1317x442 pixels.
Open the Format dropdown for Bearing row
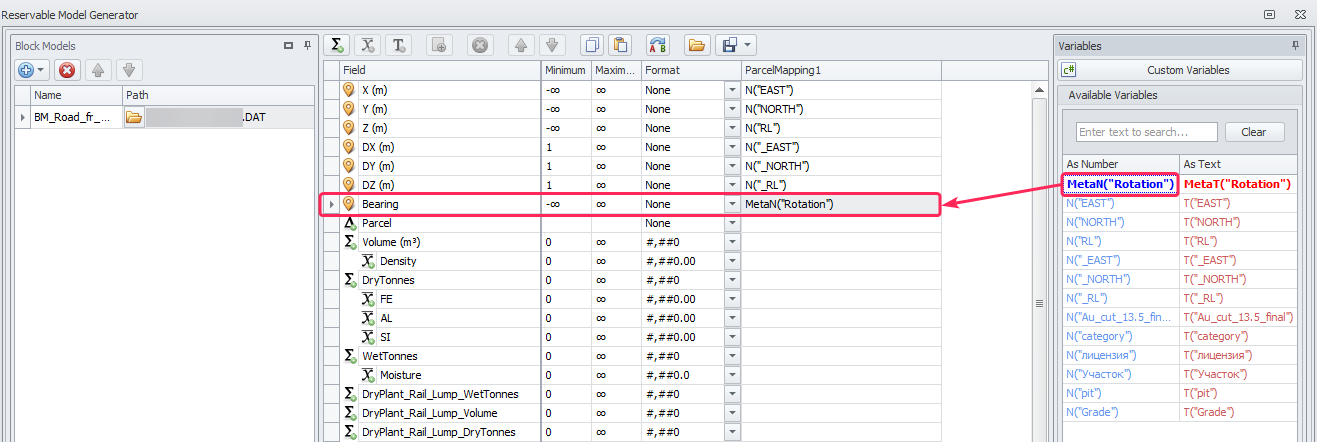(731, 204)
